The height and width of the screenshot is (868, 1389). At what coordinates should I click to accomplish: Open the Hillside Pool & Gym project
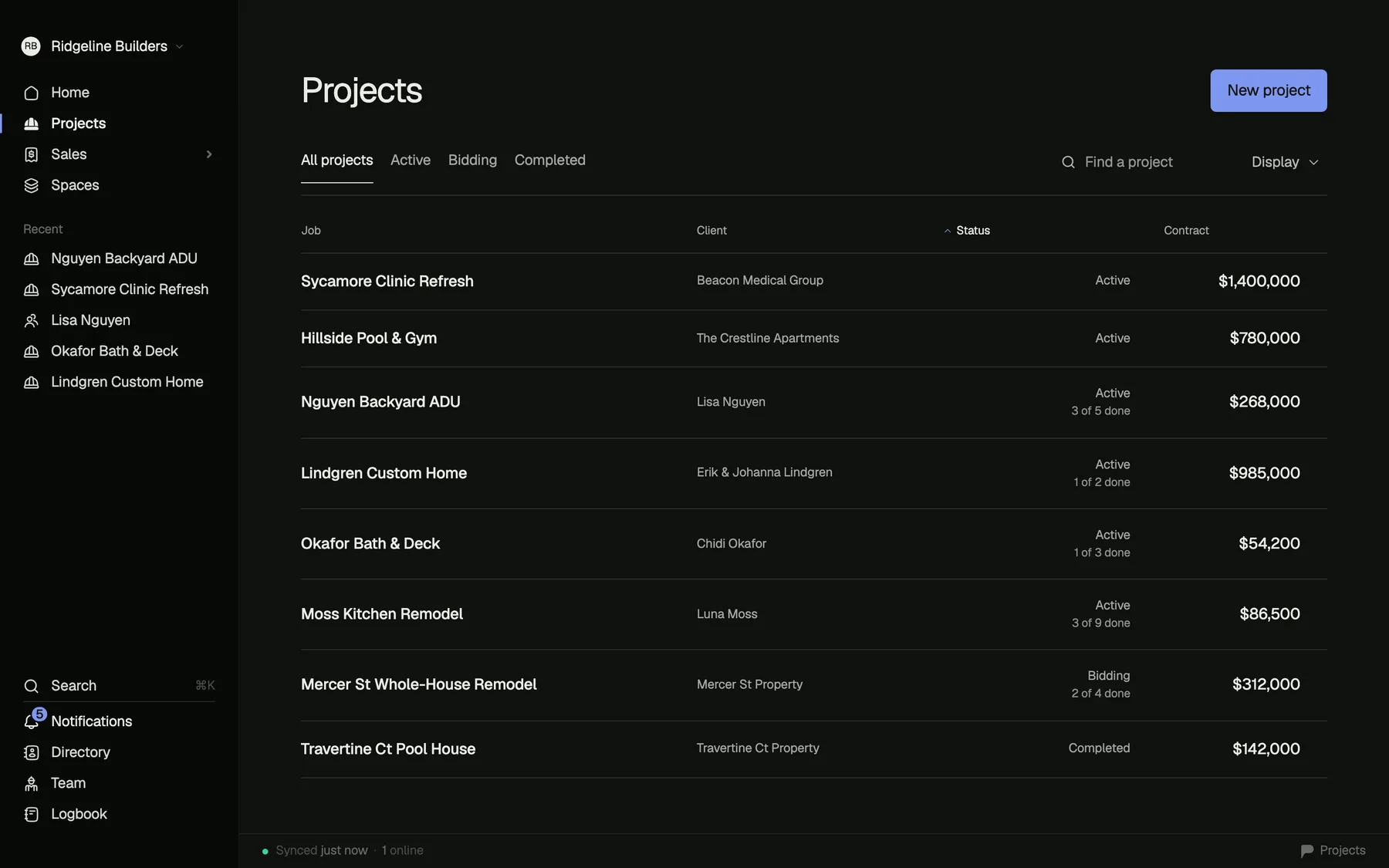click(x=814, y=339)
